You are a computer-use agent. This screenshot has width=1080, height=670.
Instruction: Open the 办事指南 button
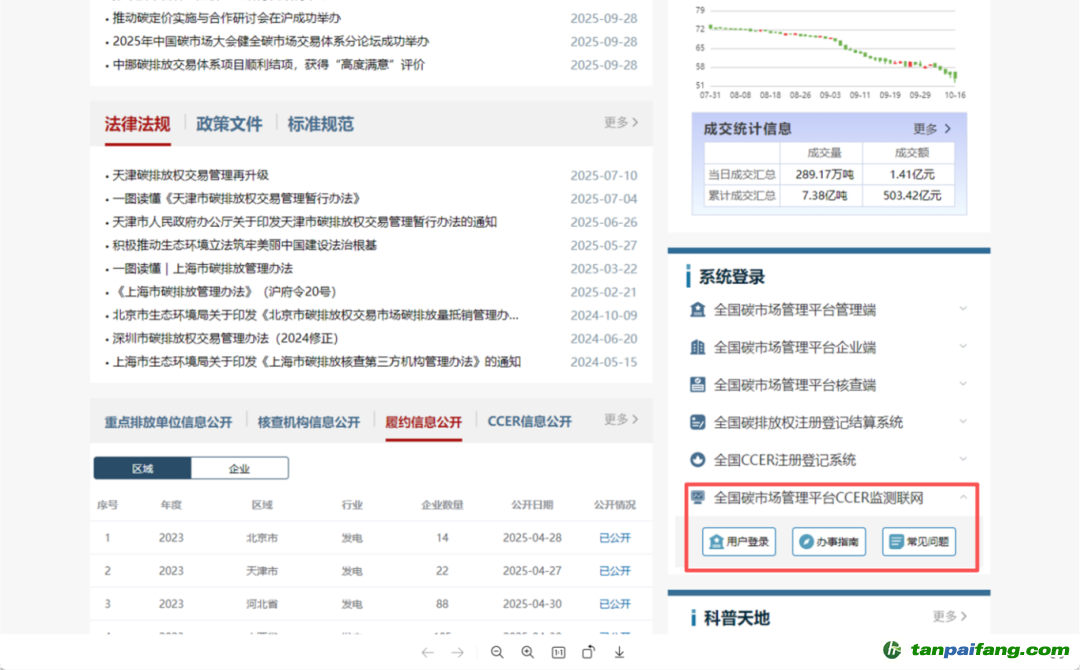coord(829,542)
